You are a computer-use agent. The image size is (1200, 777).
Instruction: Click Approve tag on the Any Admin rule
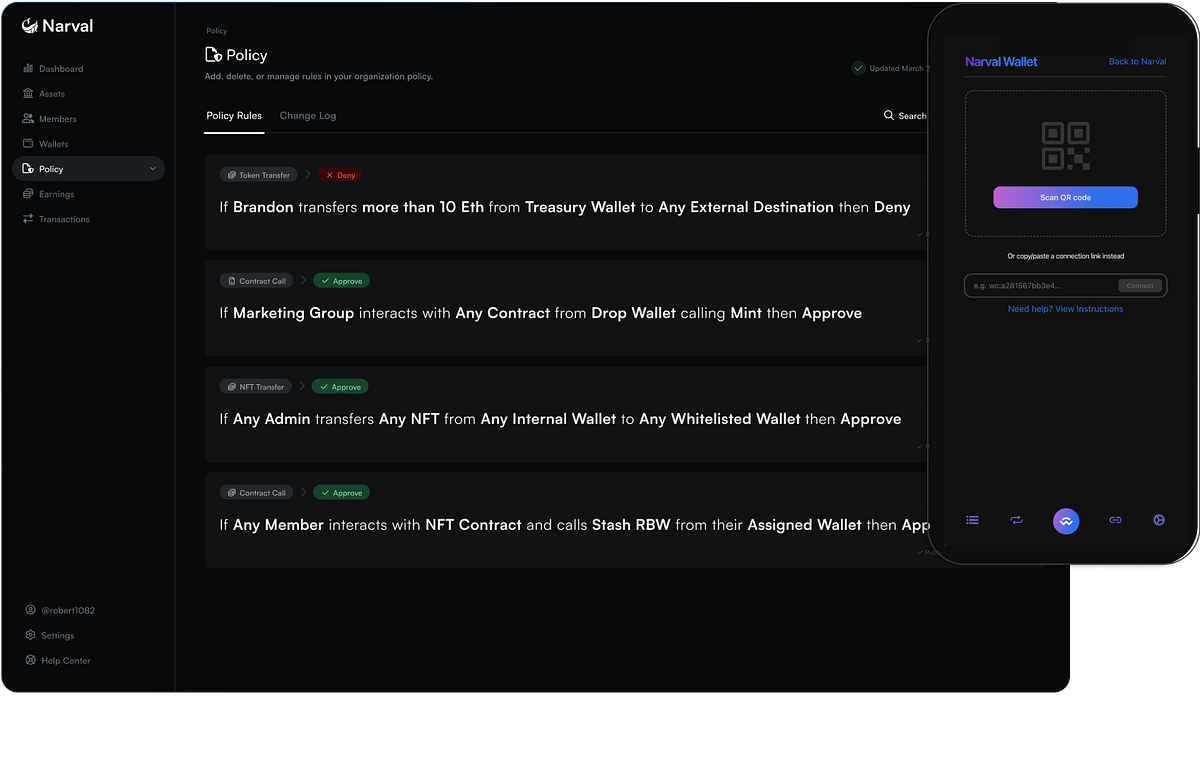[340, 387]
